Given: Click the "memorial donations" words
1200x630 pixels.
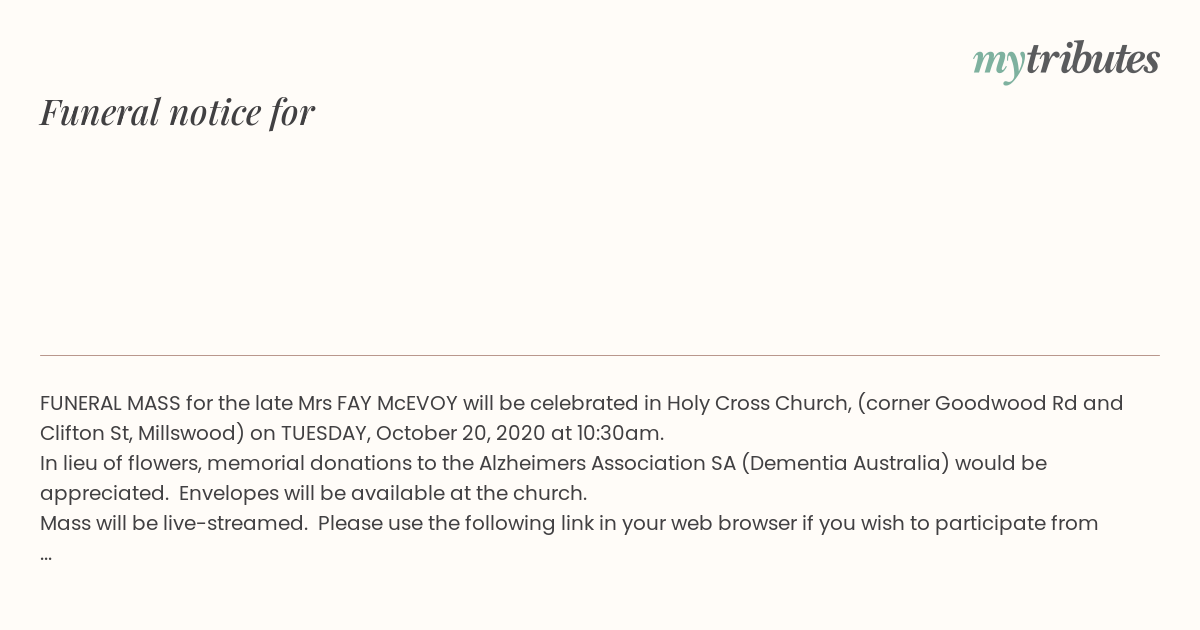Looking at the screenshot, I should click(300, 463).
